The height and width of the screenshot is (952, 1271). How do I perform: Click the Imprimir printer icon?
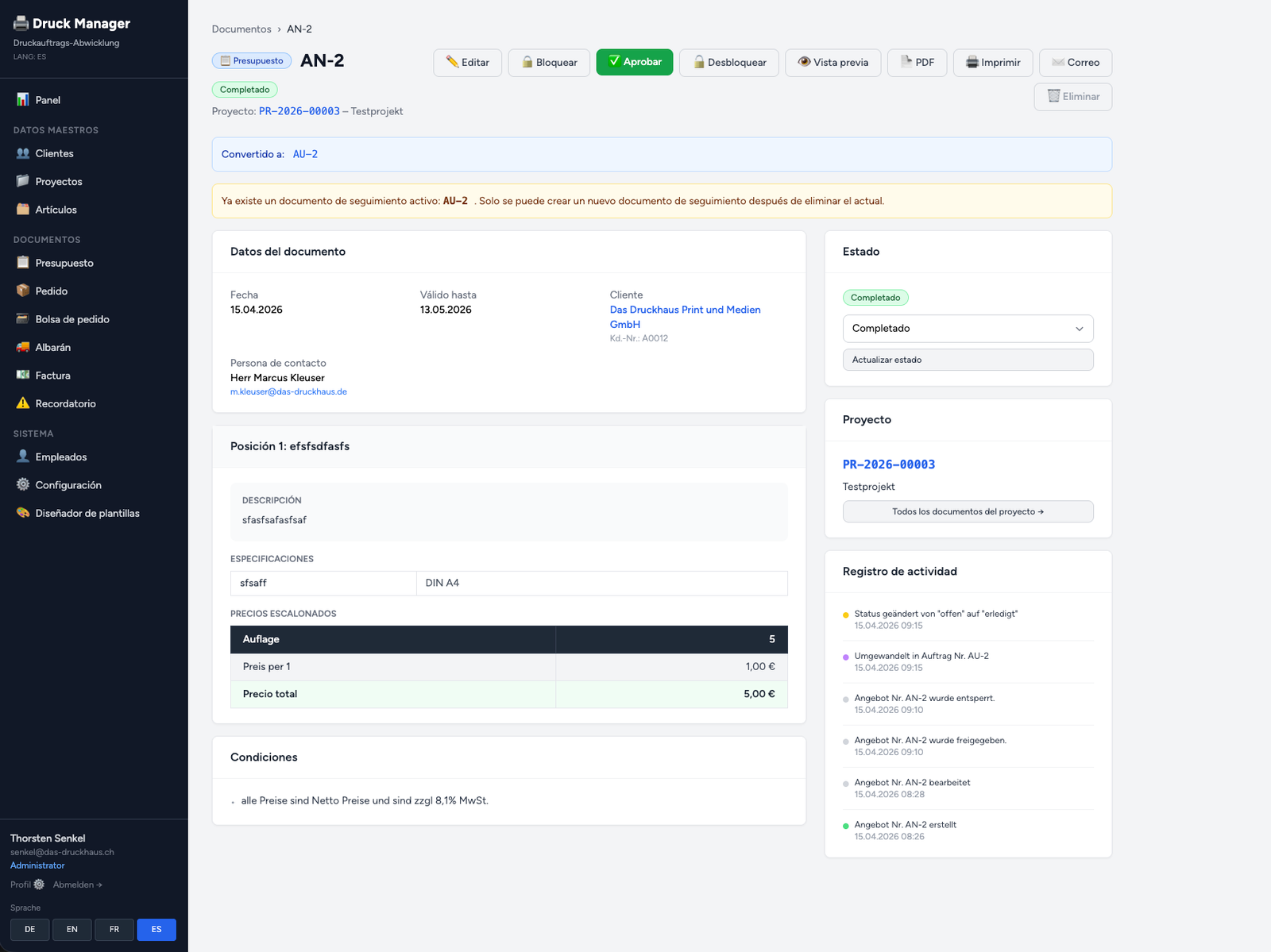pos(972,62)
